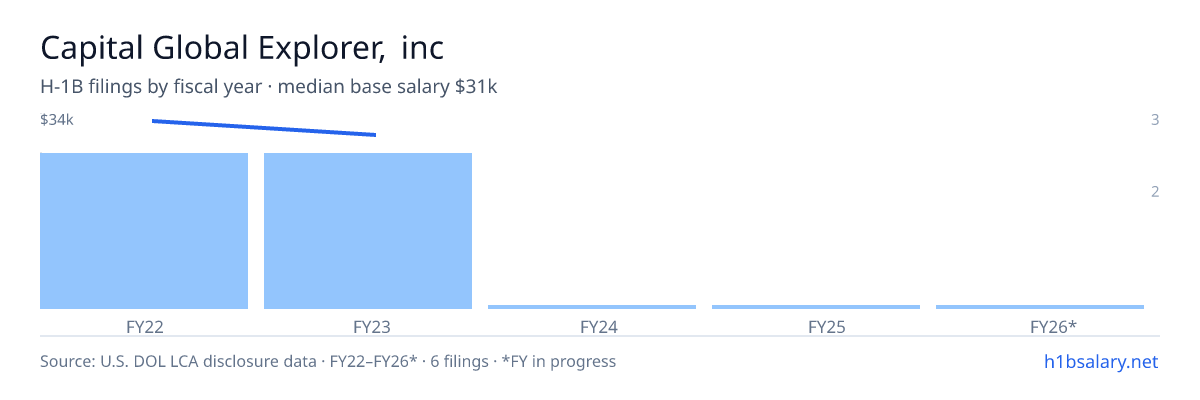Viewport: 1200px width, 400px height.
Task: Click the $34k salary axis label
Action: [57, 120]
